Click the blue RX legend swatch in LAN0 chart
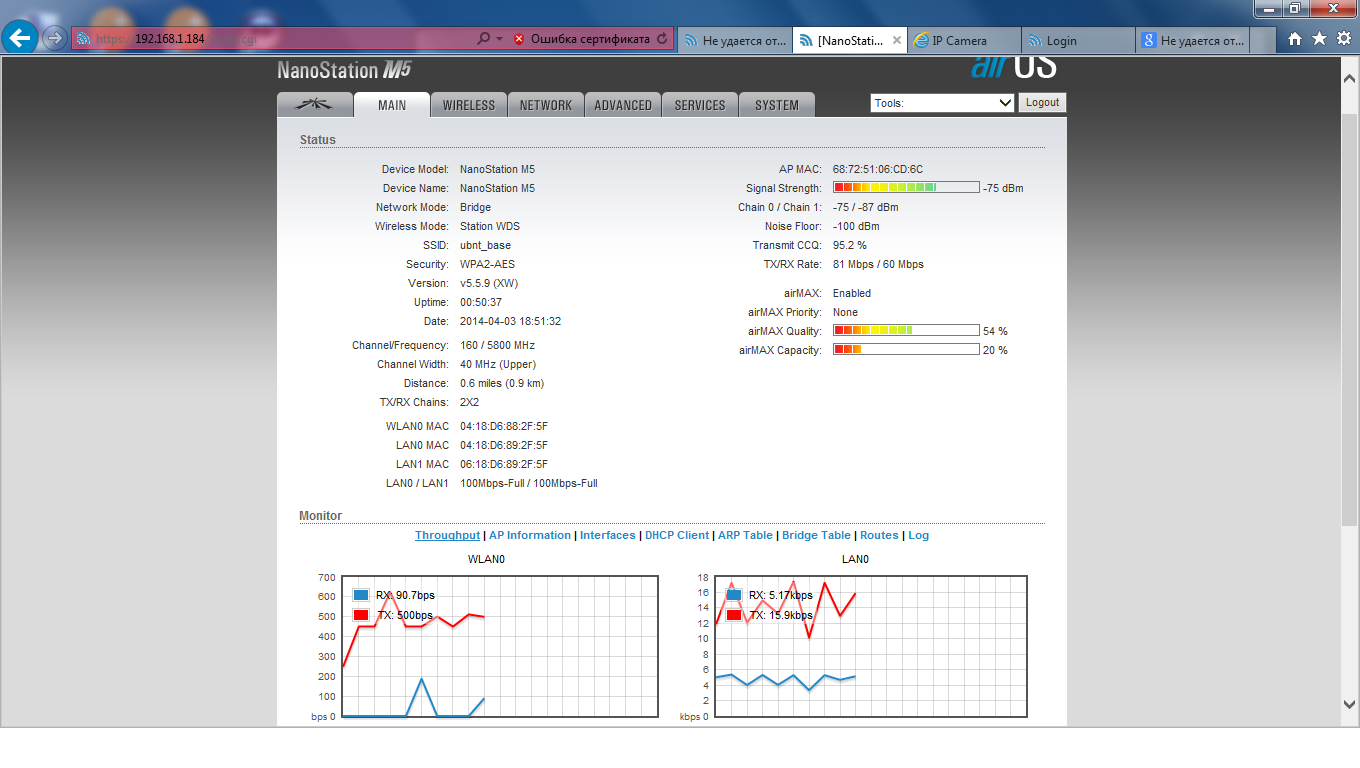Image resolution: width=1360 pixels, height=768 pixels. (734, 595)
